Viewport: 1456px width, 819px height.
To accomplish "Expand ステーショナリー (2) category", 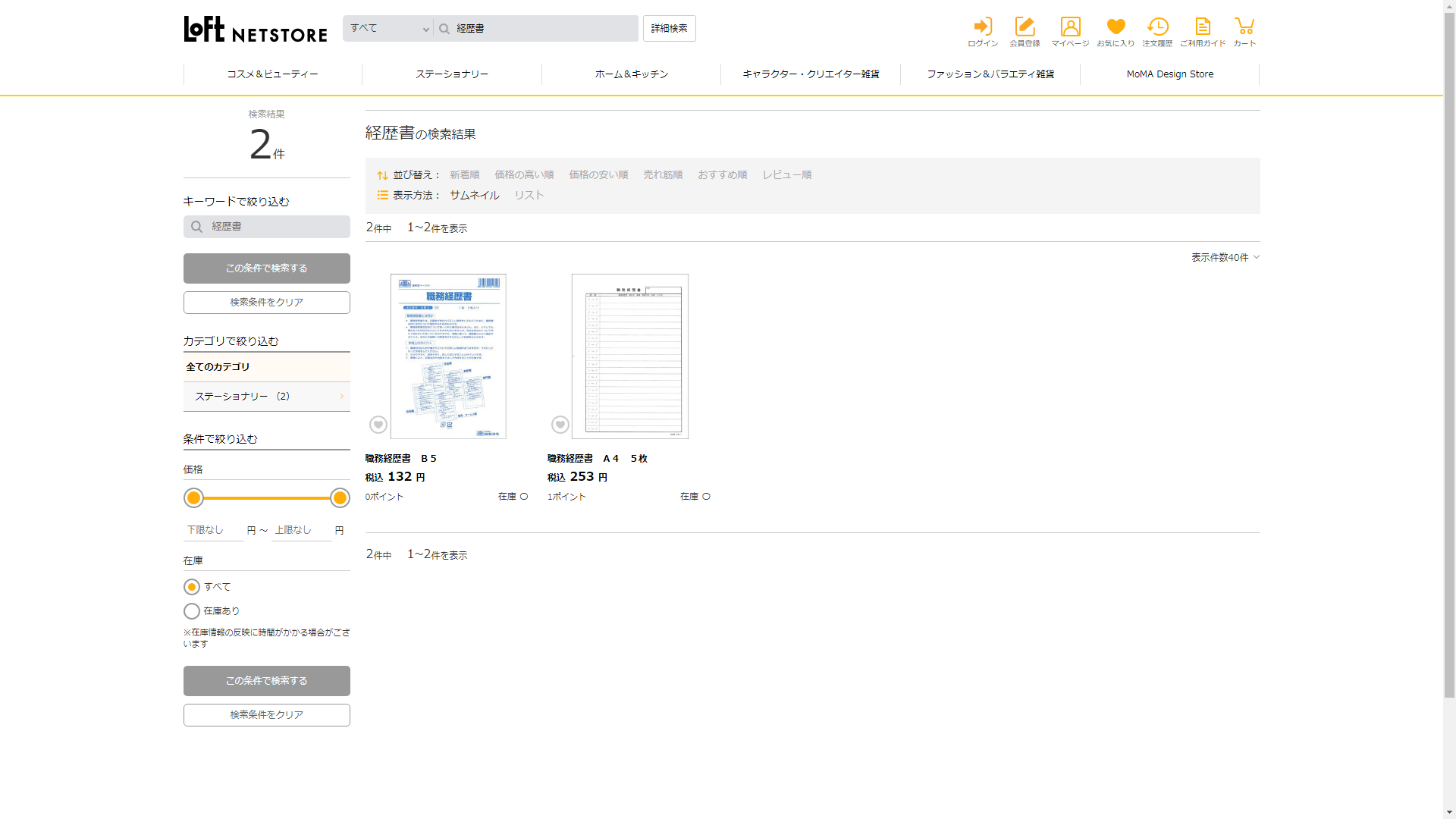I will 266,397.
